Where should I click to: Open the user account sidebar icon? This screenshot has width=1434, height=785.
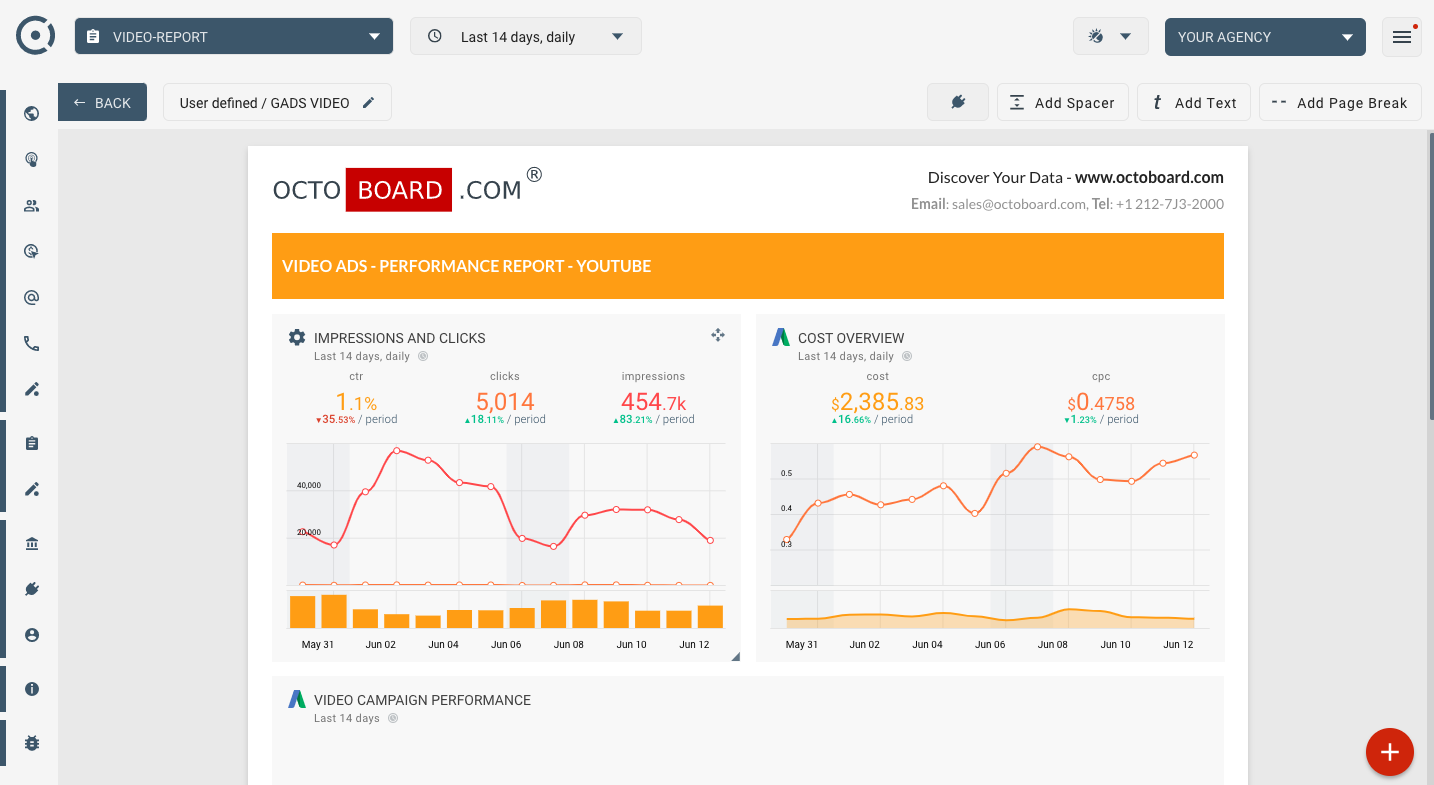[32, 635]
